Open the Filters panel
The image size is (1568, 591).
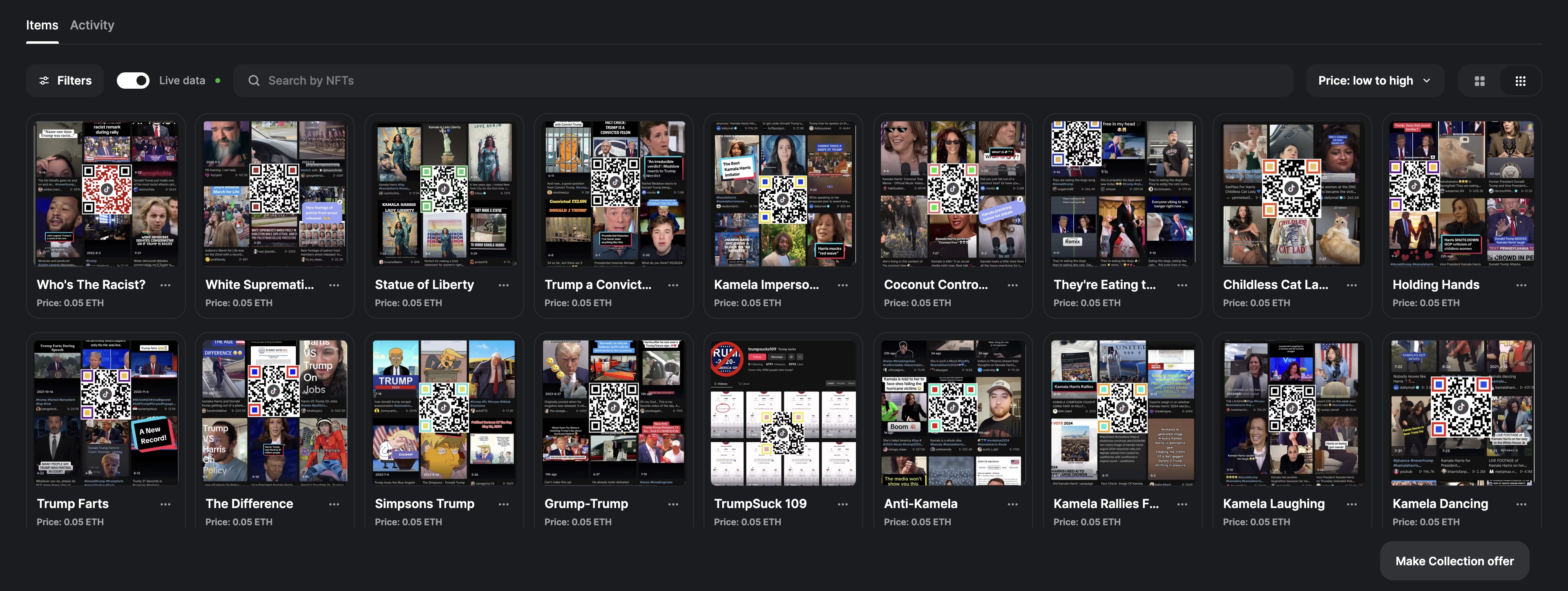[x=65, y=81]
